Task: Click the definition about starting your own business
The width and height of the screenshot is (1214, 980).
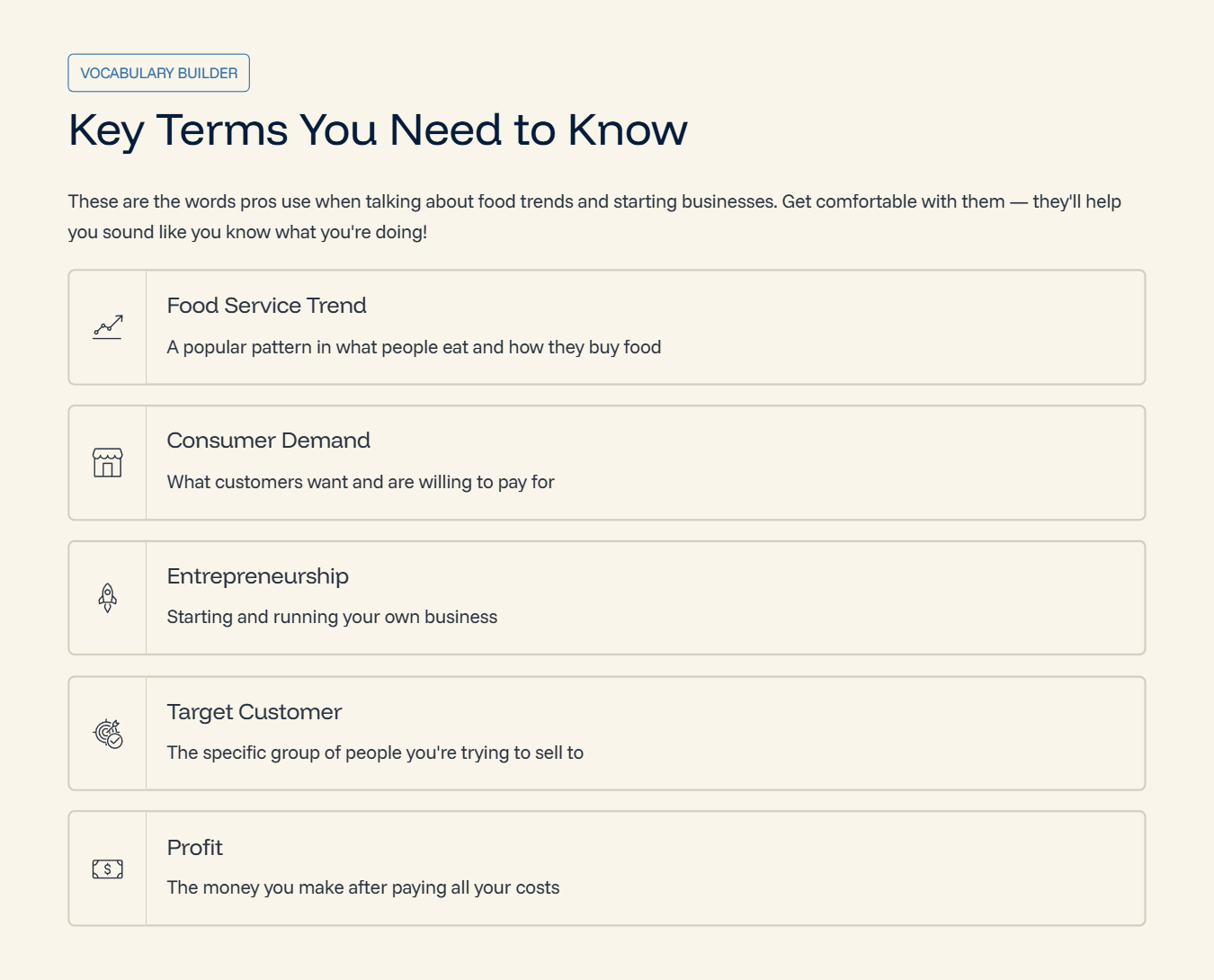Action: tap(332, 617)
